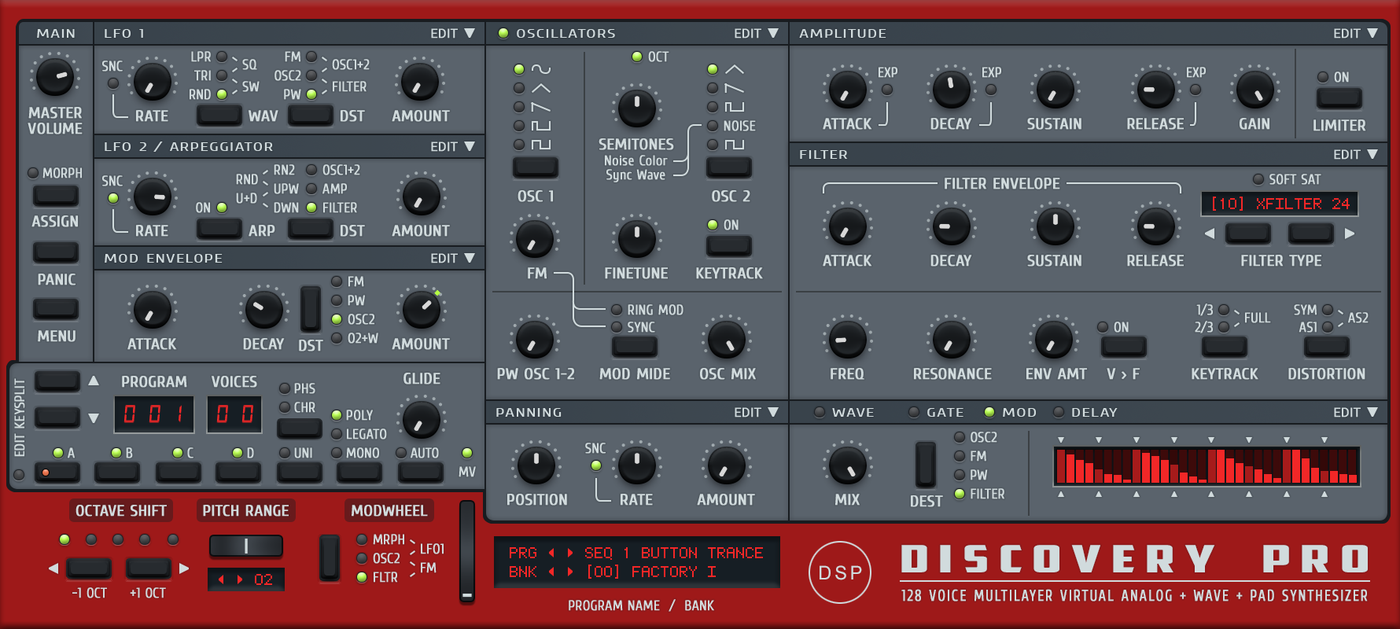Select layer A button
The height and width of the screenshot is (629, 1400).
(57, 471)
